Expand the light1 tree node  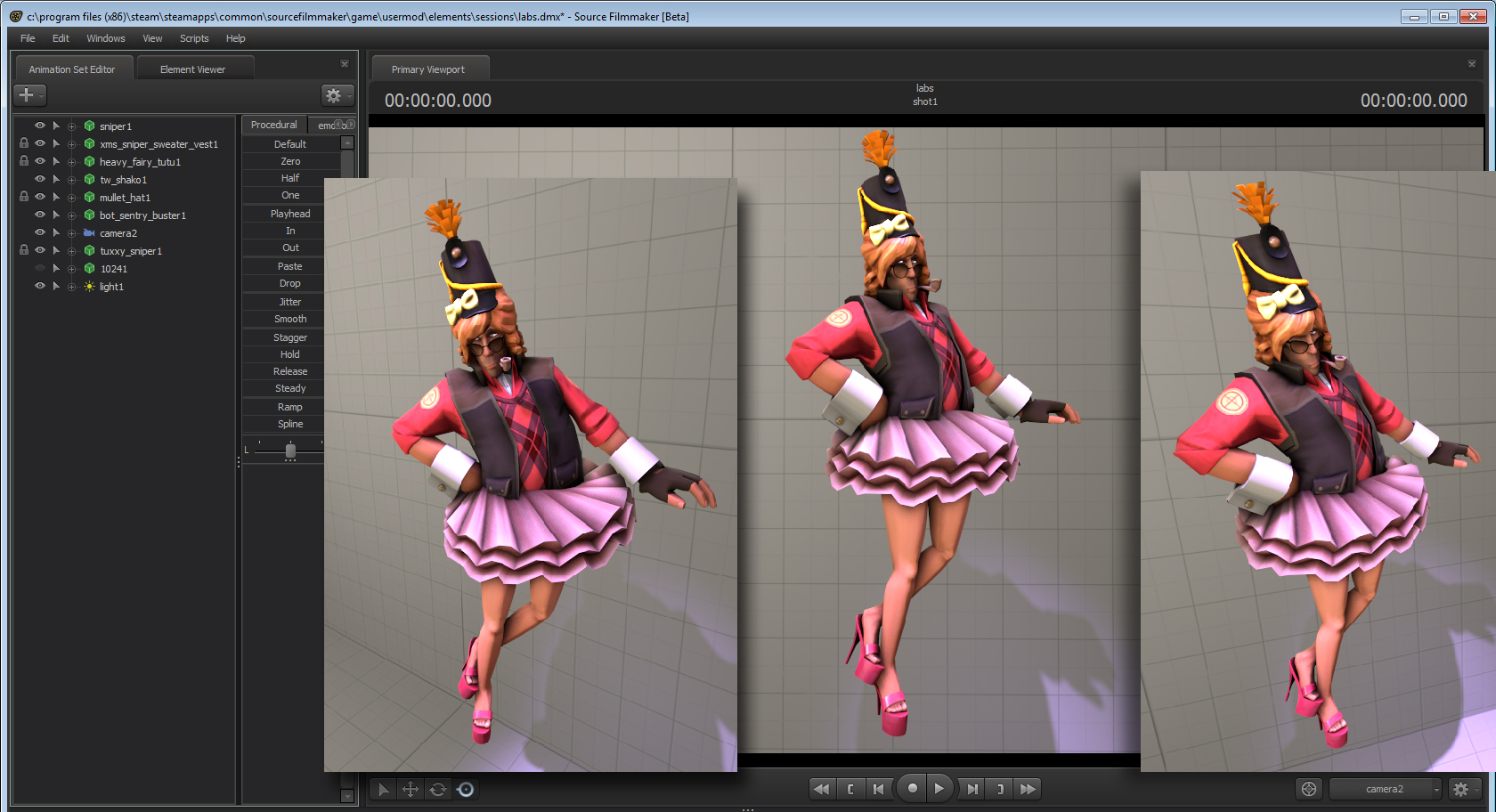coord(72,287)
